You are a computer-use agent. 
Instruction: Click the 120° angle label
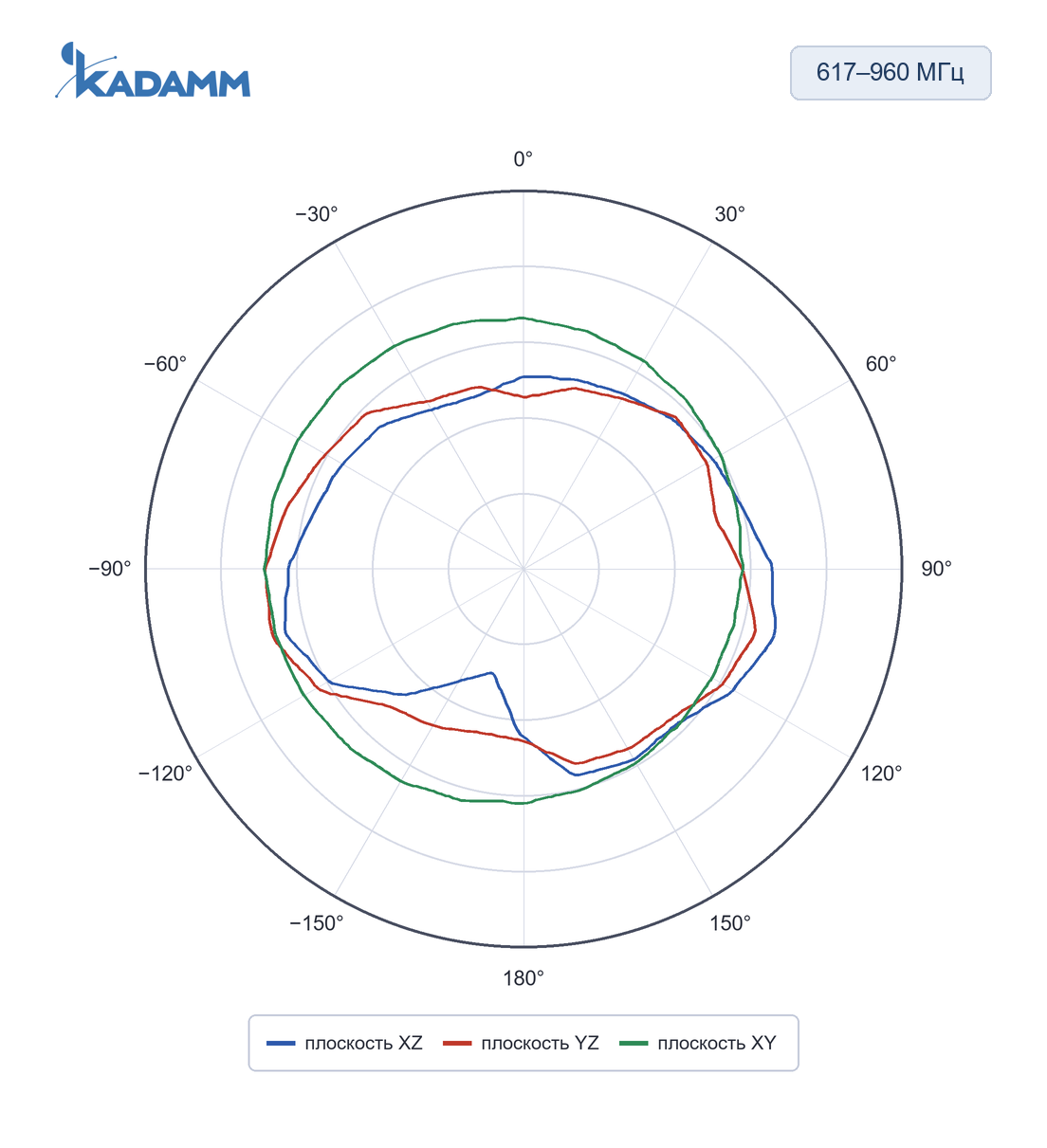pos(882,774)
